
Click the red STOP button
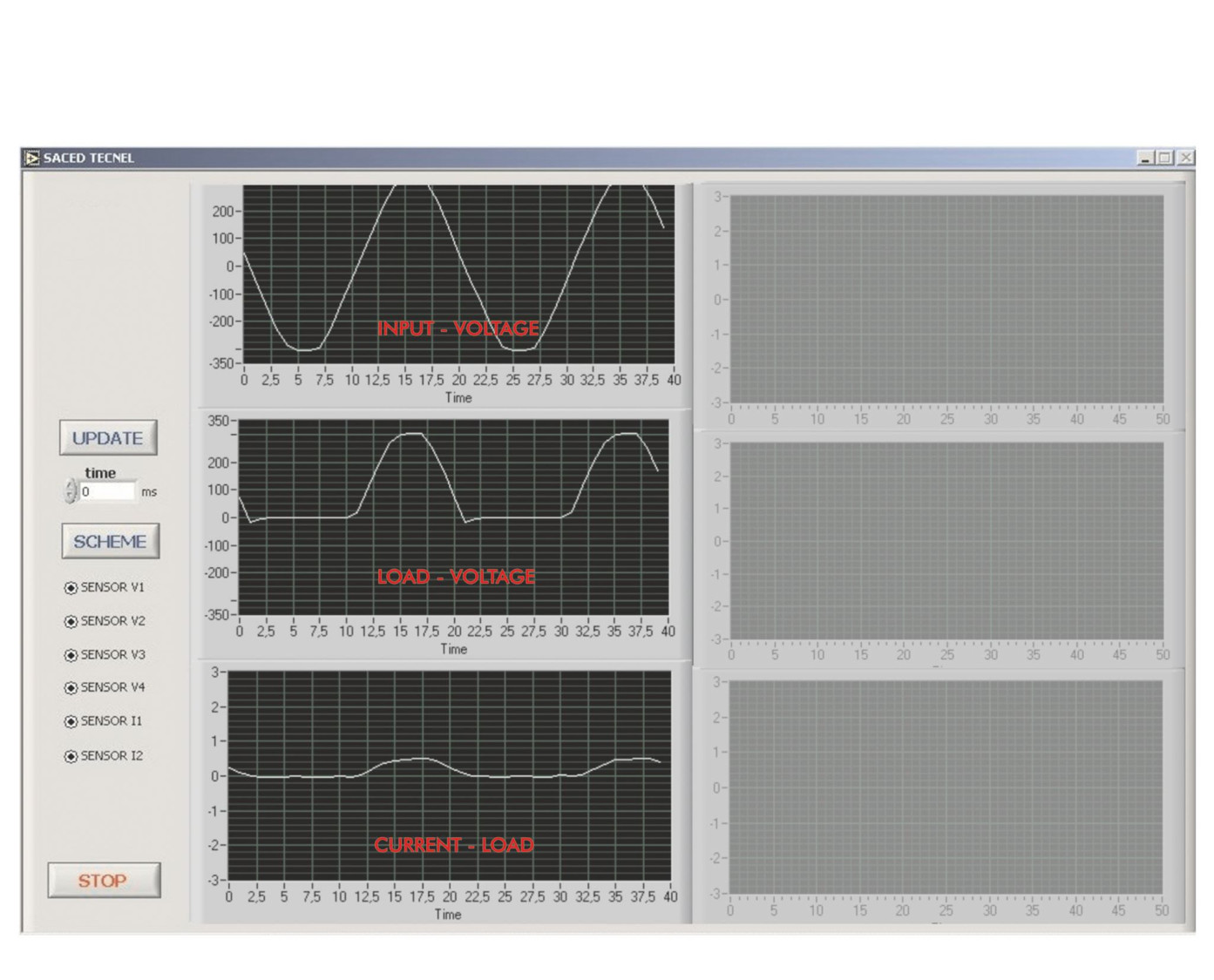(x=104, y=881)
